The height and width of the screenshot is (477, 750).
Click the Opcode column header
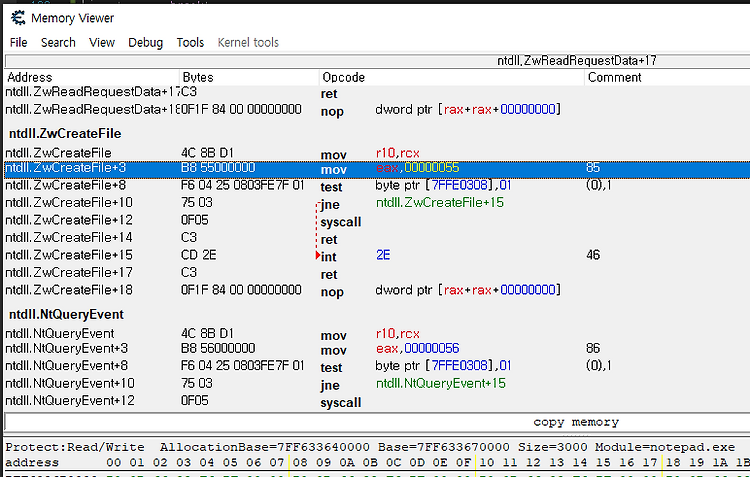(452, 78)
